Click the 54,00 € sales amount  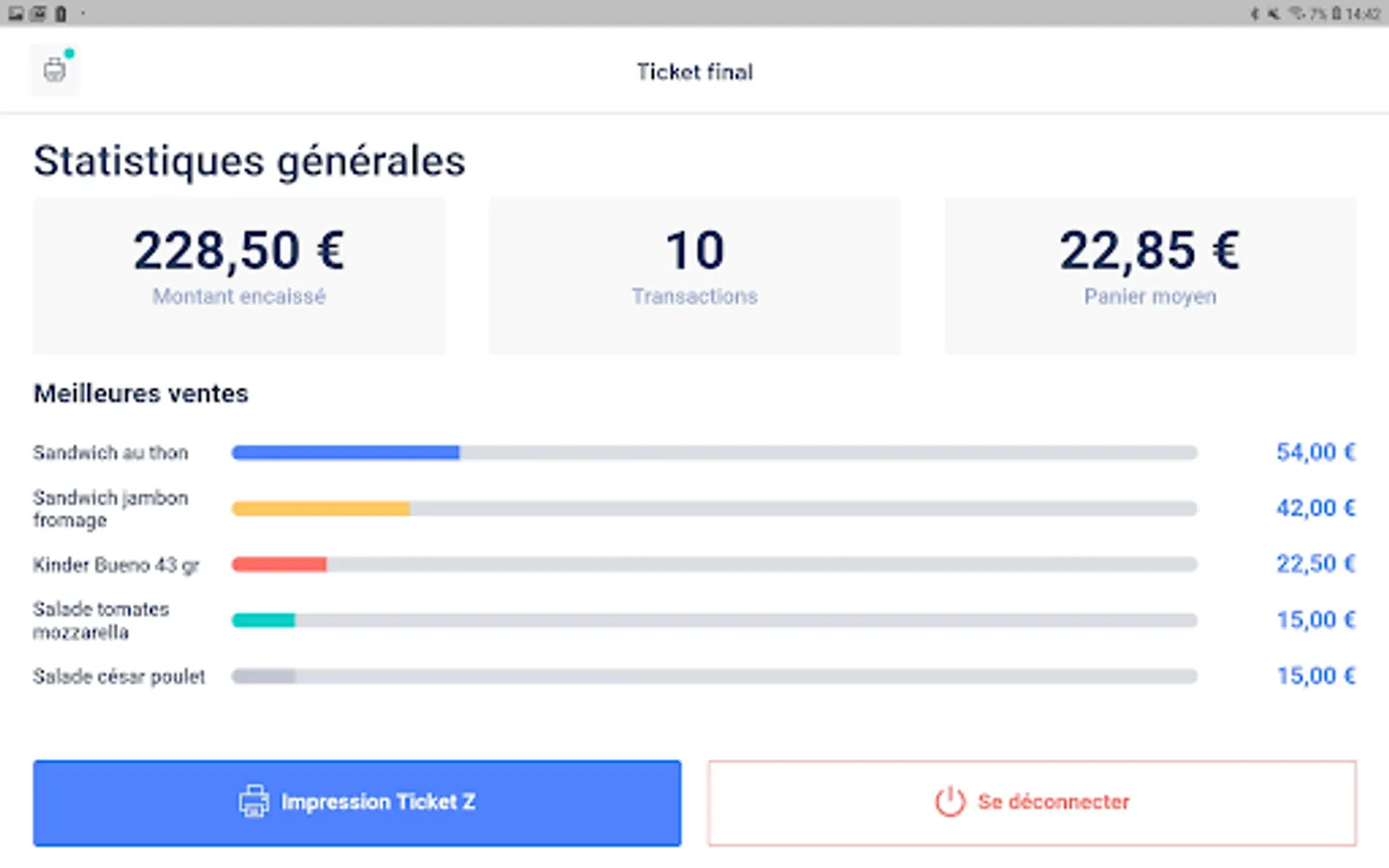pos(1316,452)
